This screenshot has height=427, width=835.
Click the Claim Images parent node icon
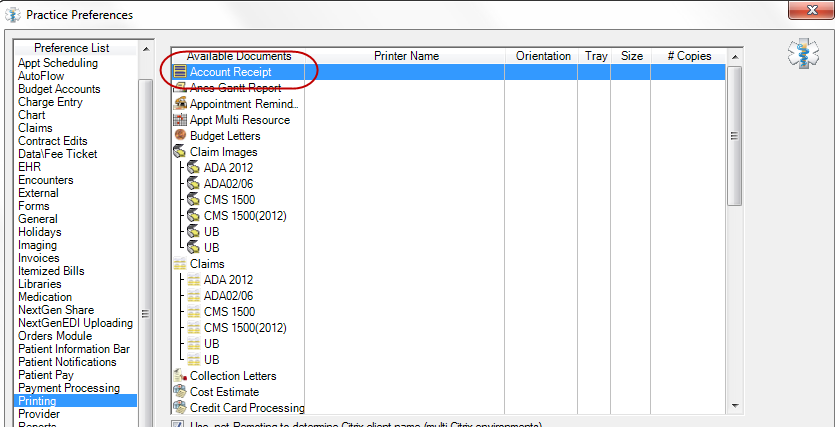pos(180,152)
